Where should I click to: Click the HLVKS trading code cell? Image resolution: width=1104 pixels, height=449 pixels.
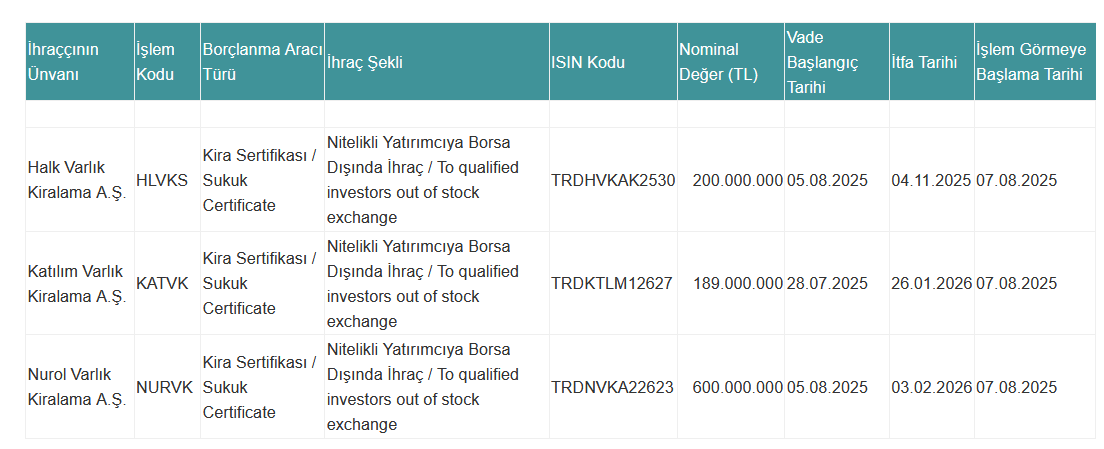[167, 180]
